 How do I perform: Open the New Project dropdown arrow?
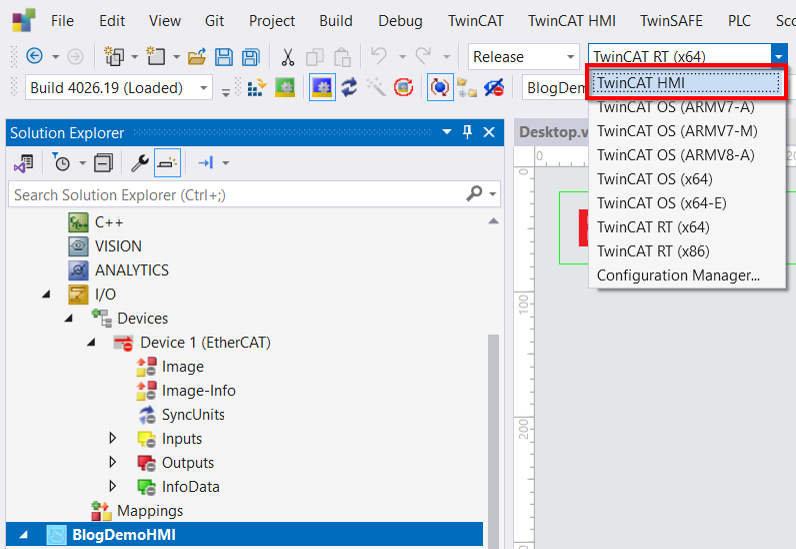pyautogui.click(x=135, y=57)
